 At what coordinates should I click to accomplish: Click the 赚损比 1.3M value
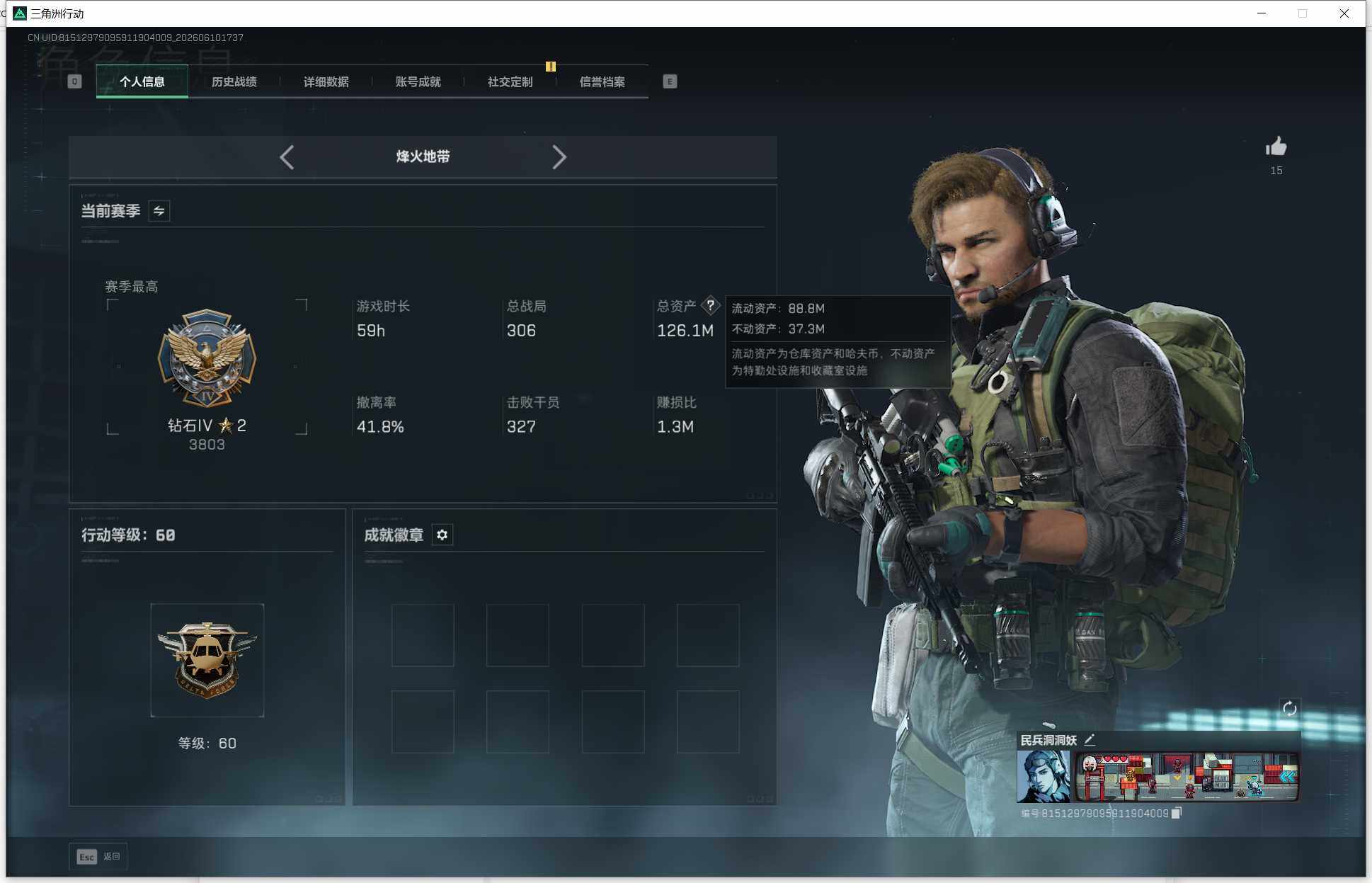click(x=675, y=427)
